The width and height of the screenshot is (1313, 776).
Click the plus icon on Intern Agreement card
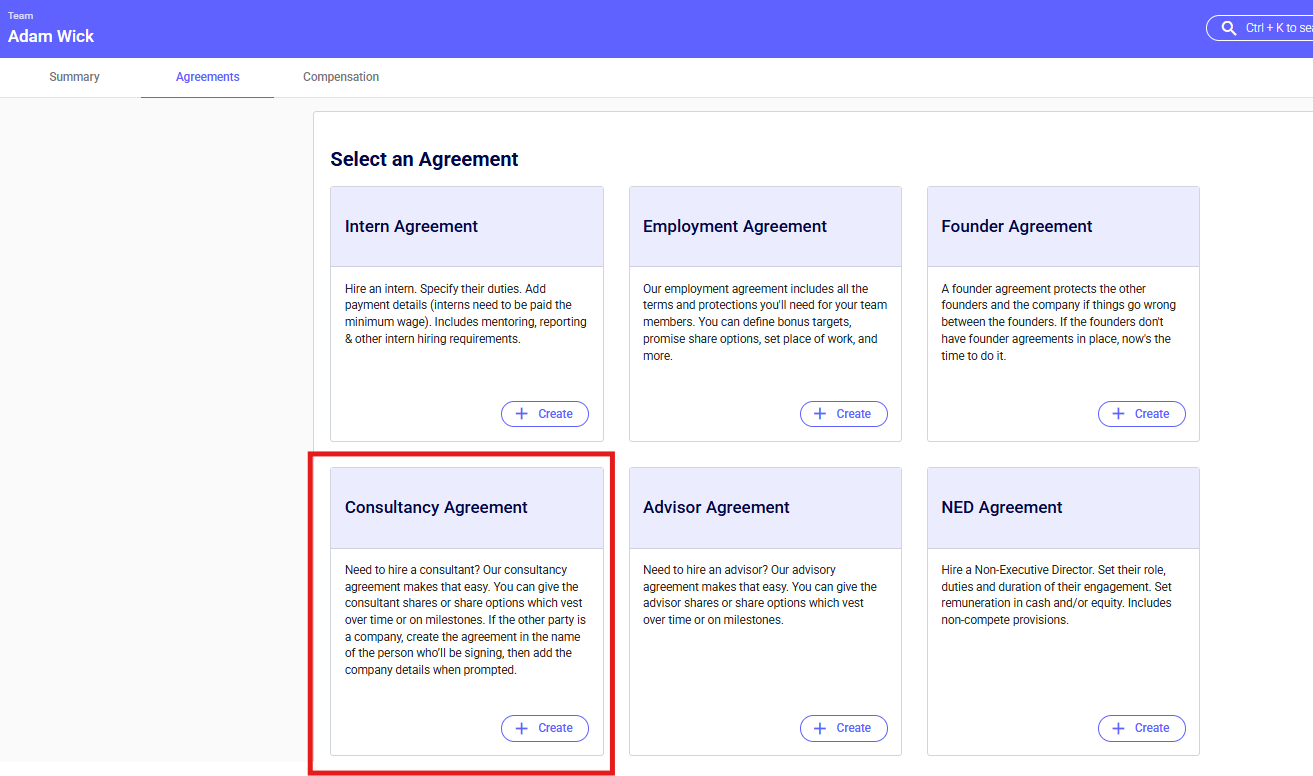click(521, 414)
